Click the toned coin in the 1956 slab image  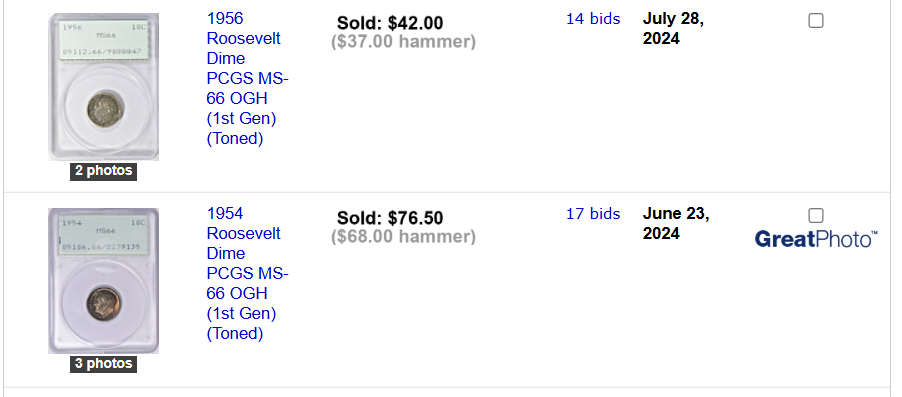pos(104,108)
